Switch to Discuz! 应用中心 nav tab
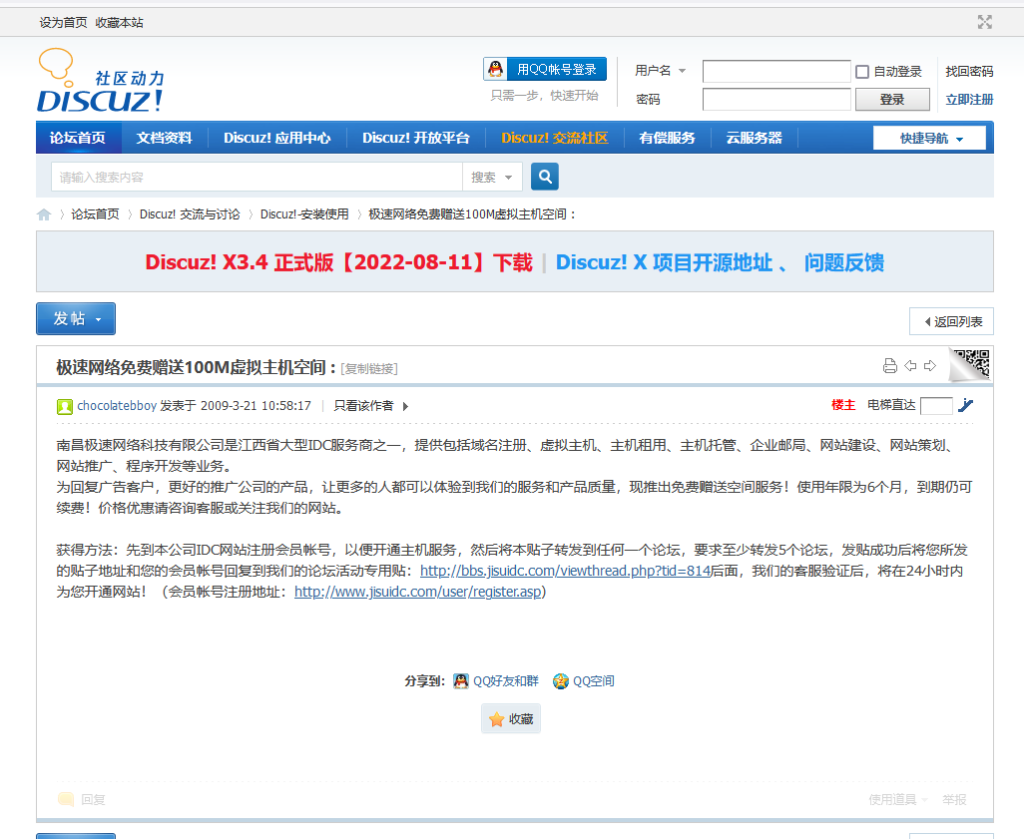Viewport: 1024px width, 839px height. point(277,138)
